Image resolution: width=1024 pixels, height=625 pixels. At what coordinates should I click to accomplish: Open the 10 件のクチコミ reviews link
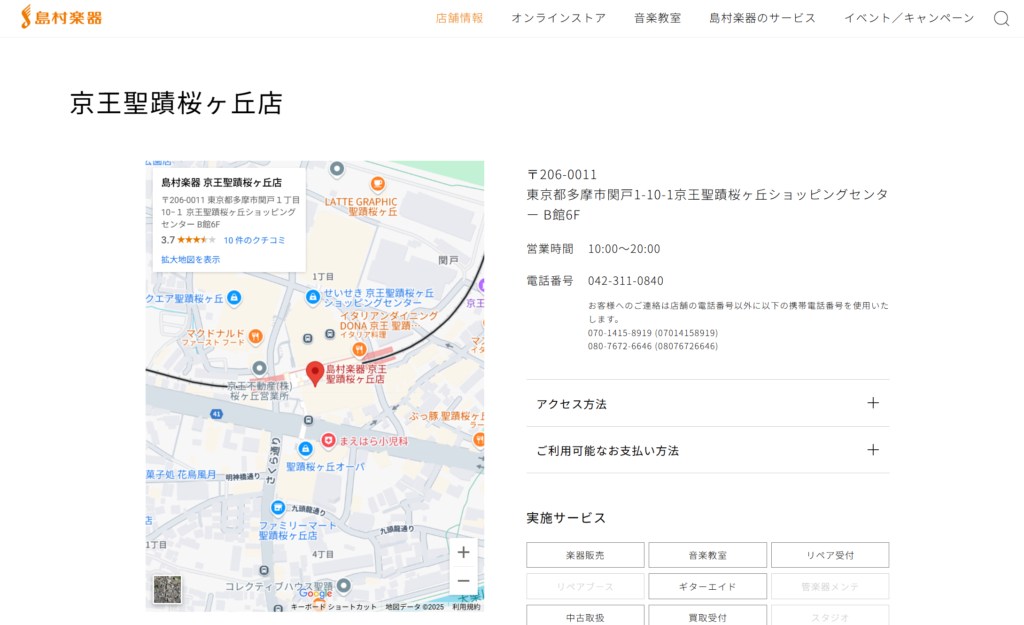(x=254, y=240)
